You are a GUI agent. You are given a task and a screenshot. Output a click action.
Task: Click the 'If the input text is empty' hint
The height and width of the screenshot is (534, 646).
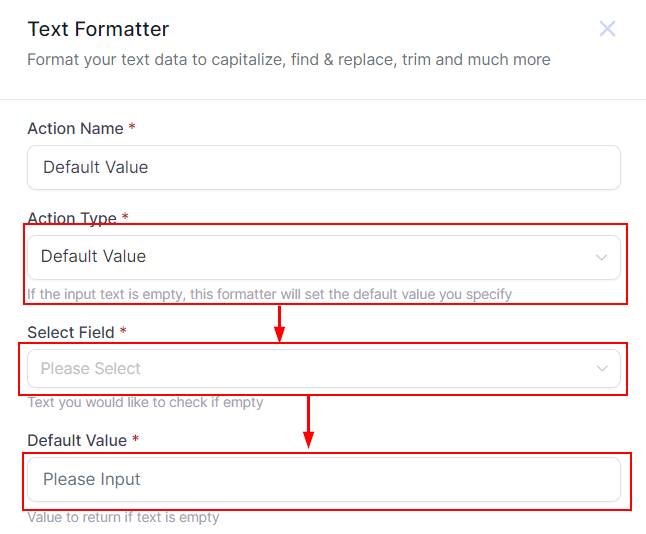pyautogui.click(x=269, y=294)
